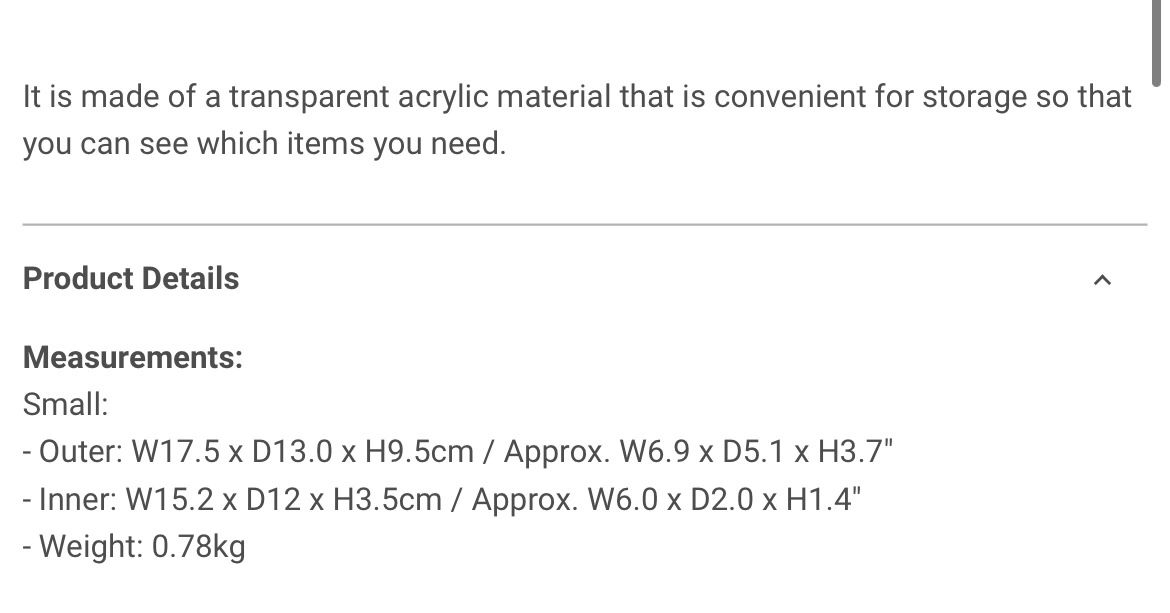
Task: Click the transparent acrylic material description text
Action: (x=578, y=119)
